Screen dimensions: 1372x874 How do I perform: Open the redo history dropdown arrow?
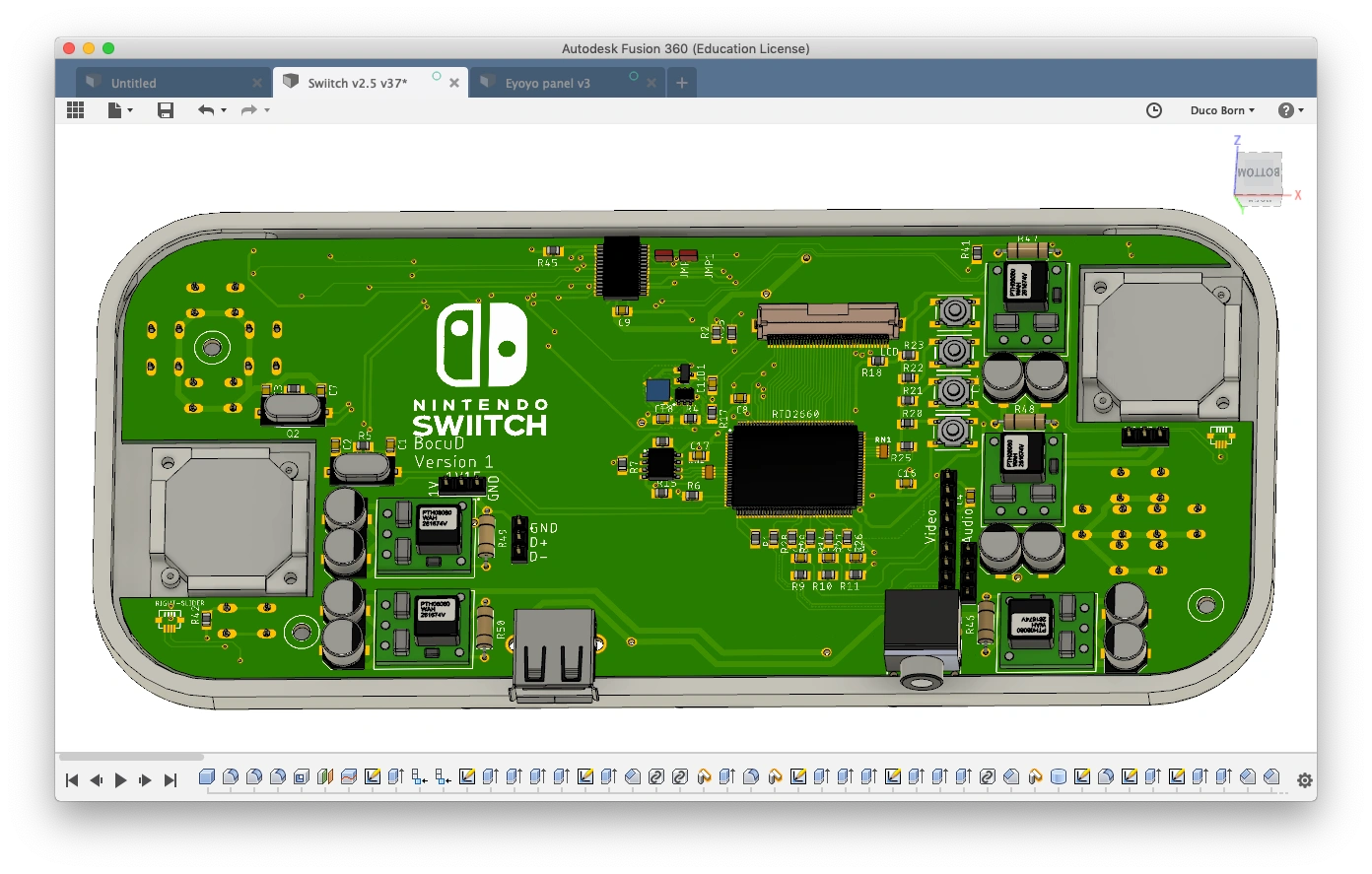point(267,110)
